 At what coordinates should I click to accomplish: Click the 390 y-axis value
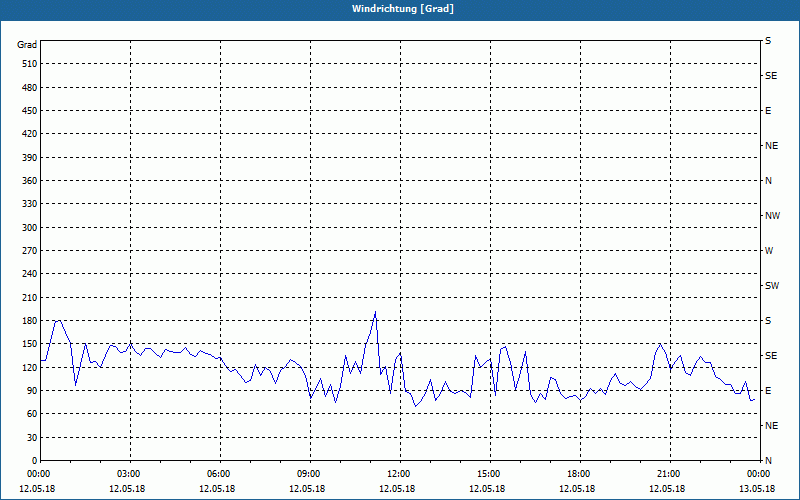30,158
